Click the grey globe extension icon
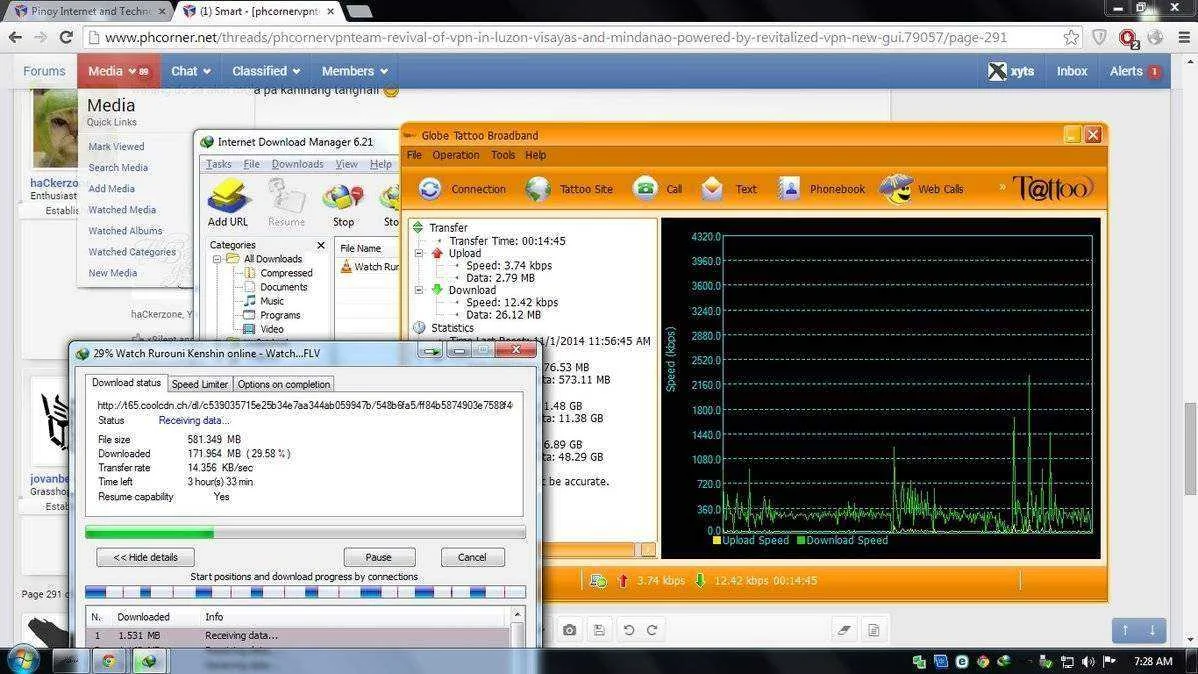The image size is (1198, 674). tap(1155, 37)
